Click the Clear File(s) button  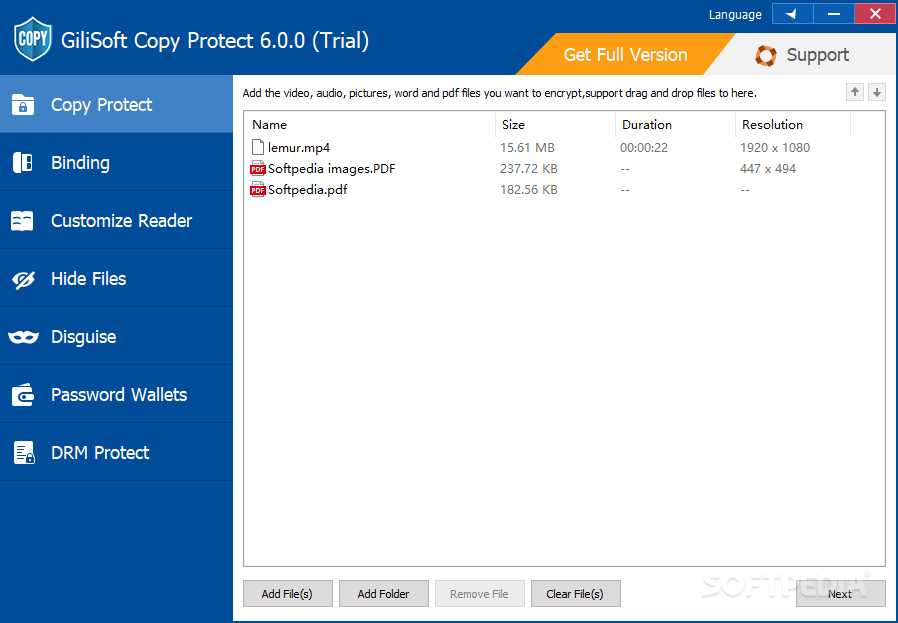click(576, 594)
